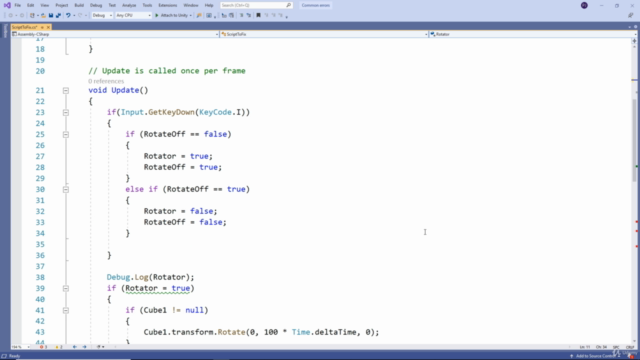Click KeyCode.I in the code

220,112
